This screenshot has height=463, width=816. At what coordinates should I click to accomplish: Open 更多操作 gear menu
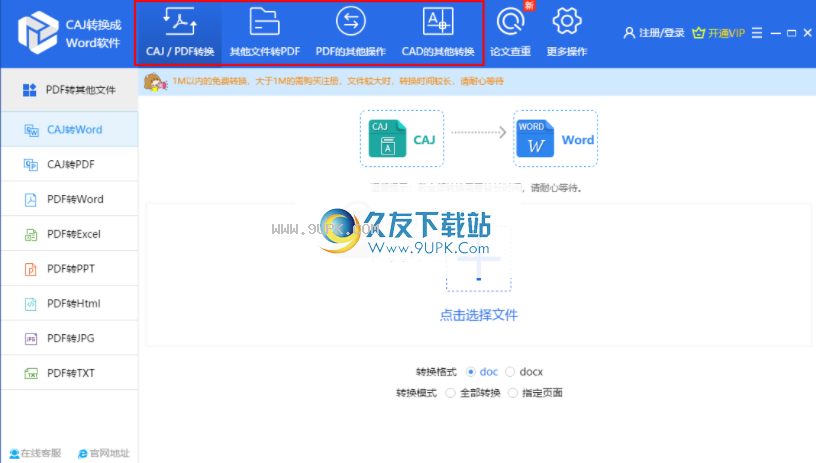567,33
